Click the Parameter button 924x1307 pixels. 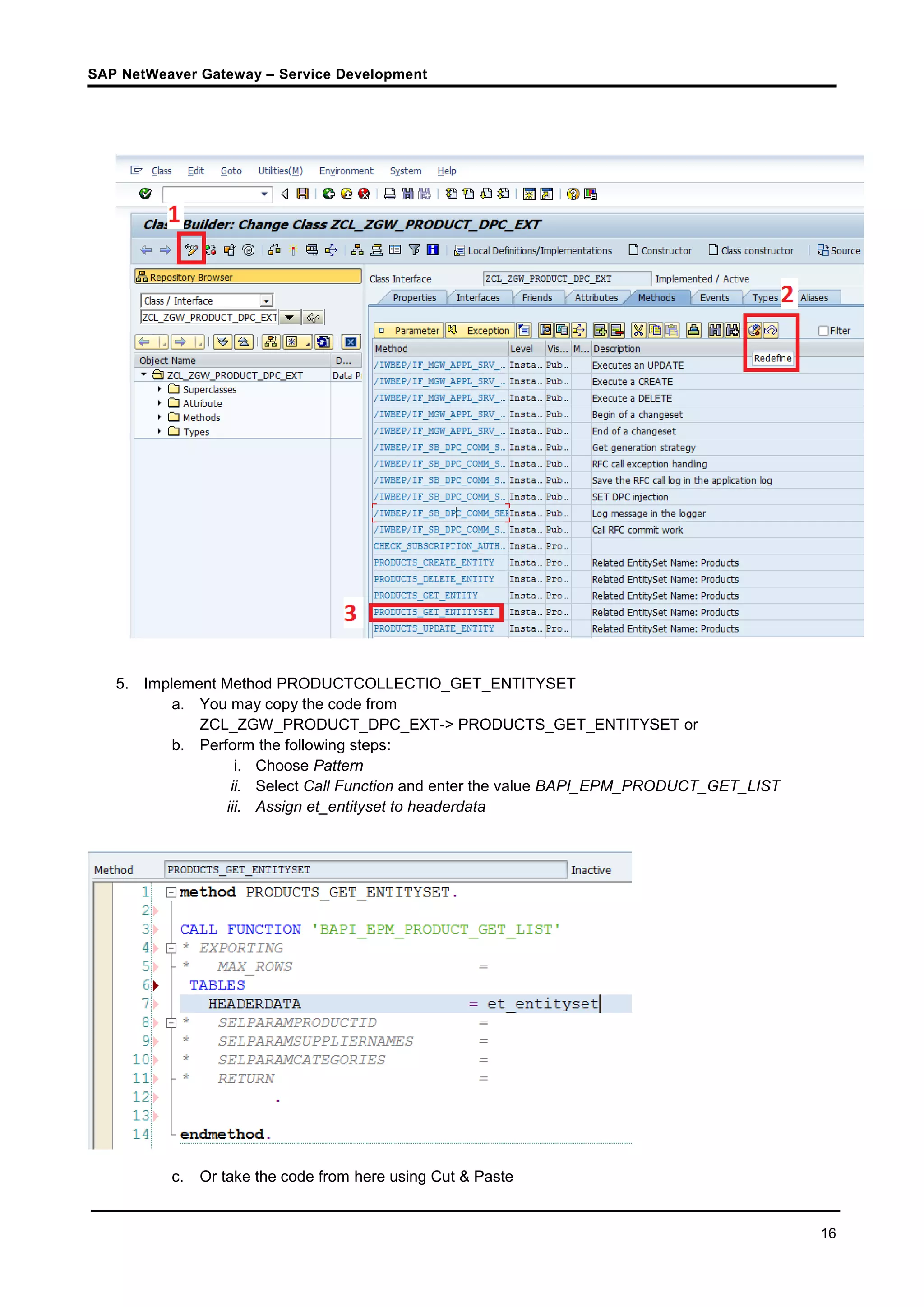pyautogui.click(x=409, y=331)
